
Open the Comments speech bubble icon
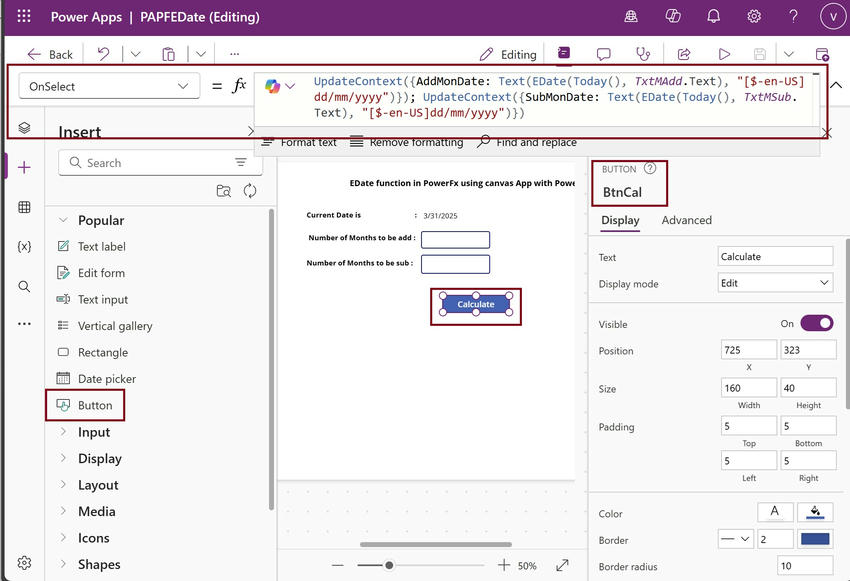point(603,54)
